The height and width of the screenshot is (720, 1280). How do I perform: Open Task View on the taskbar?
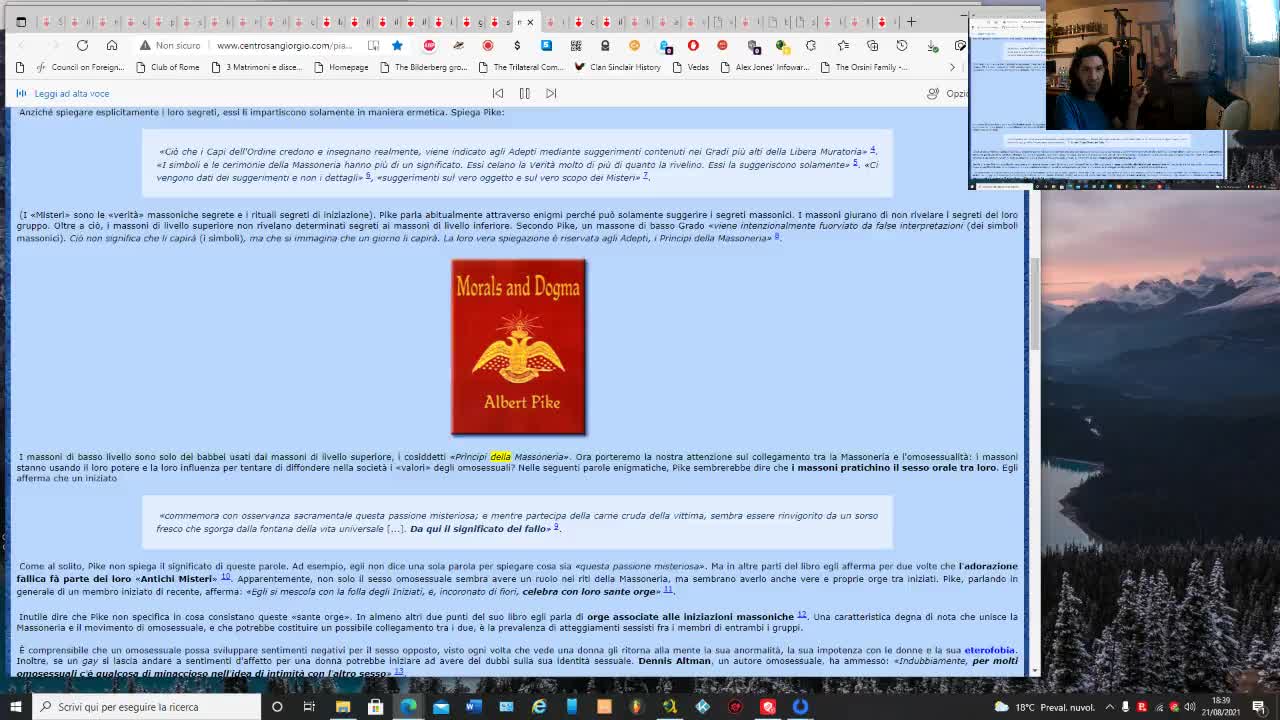[x=309, y=706]
